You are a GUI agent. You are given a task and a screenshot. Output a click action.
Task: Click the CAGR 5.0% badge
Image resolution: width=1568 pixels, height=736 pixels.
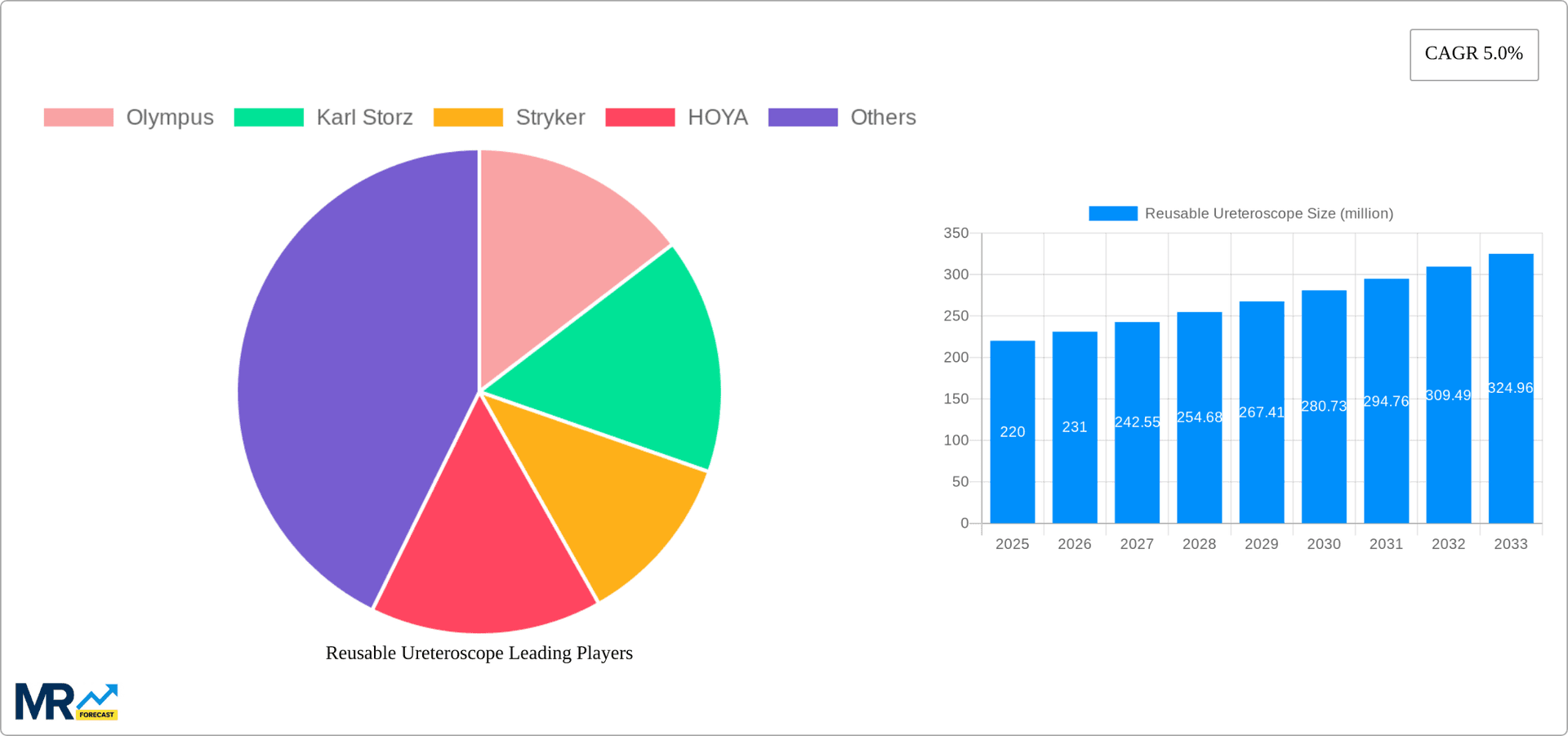point(1473,54)
